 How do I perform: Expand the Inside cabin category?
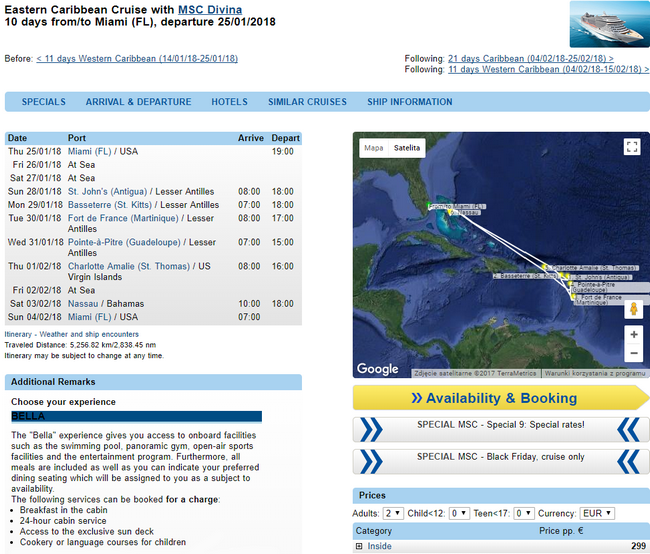coord(359,546)
